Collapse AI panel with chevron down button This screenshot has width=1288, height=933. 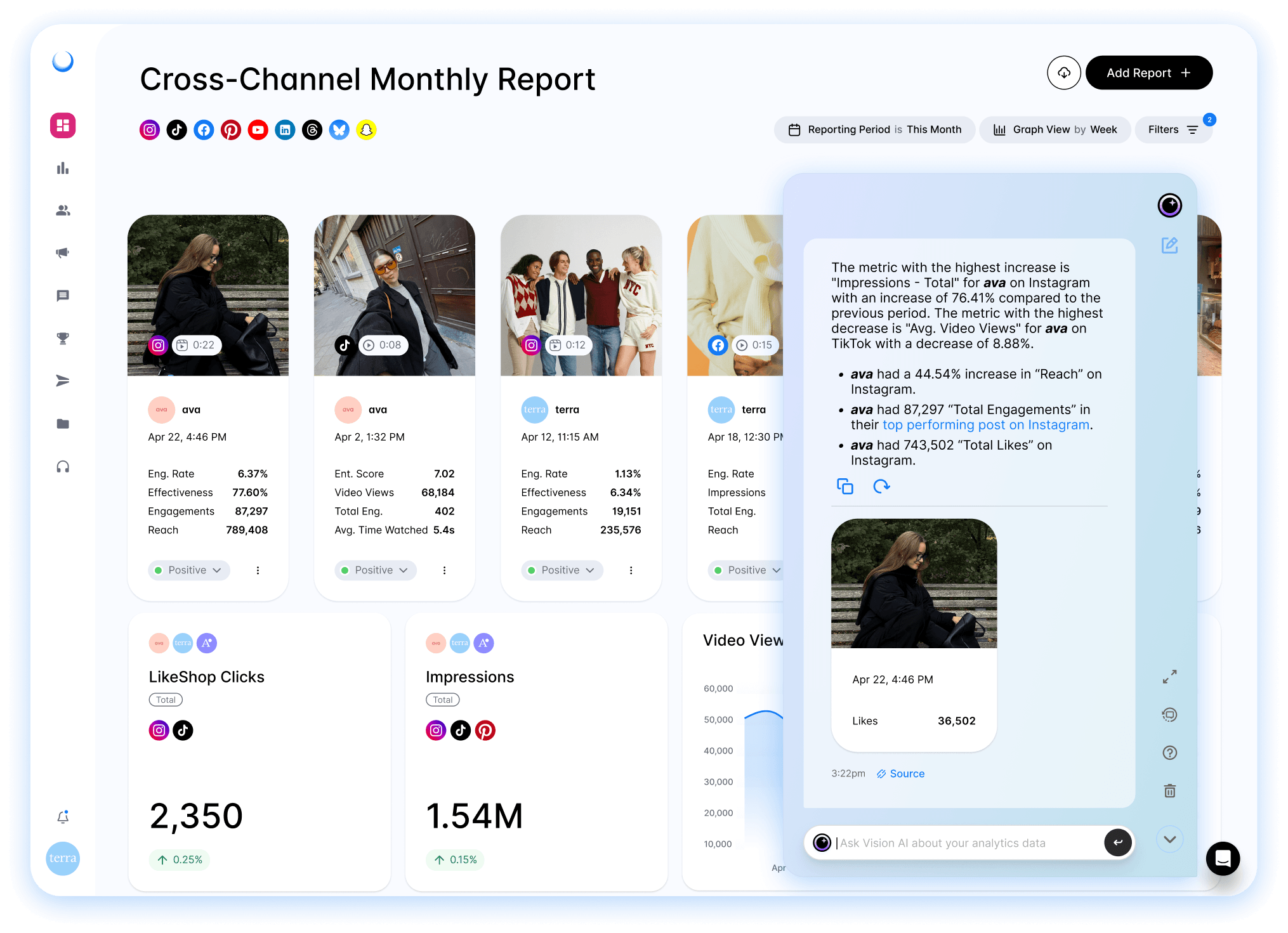point(1169,840)
